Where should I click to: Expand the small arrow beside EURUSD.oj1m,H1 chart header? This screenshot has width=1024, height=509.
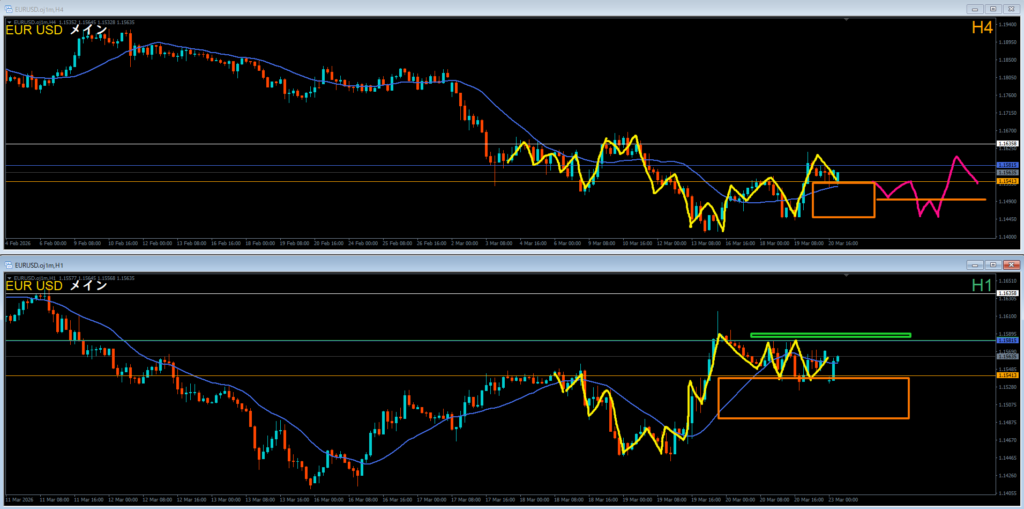coord(9,278)
